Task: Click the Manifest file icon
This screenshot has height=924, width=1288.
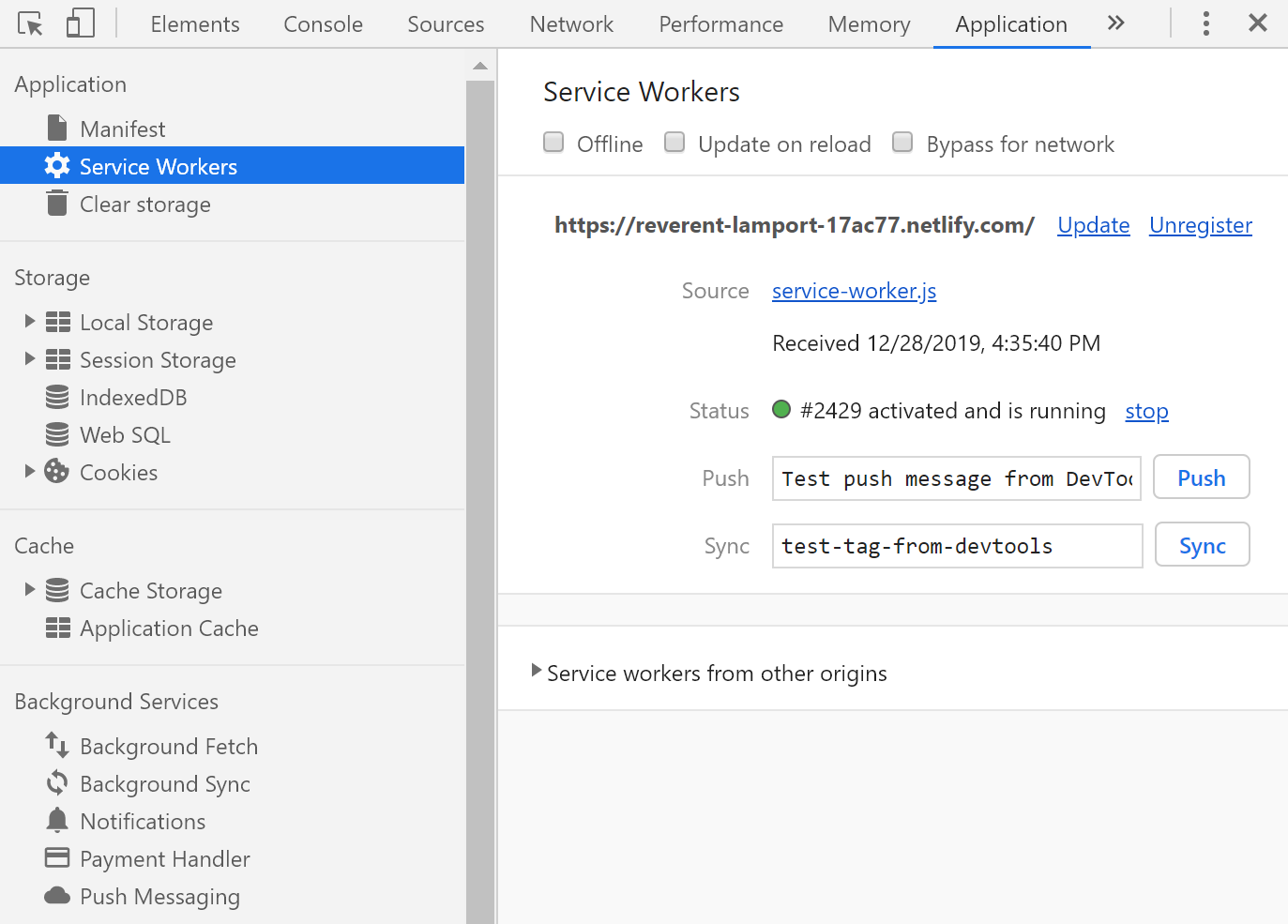Action: click(x=57, y=129)
